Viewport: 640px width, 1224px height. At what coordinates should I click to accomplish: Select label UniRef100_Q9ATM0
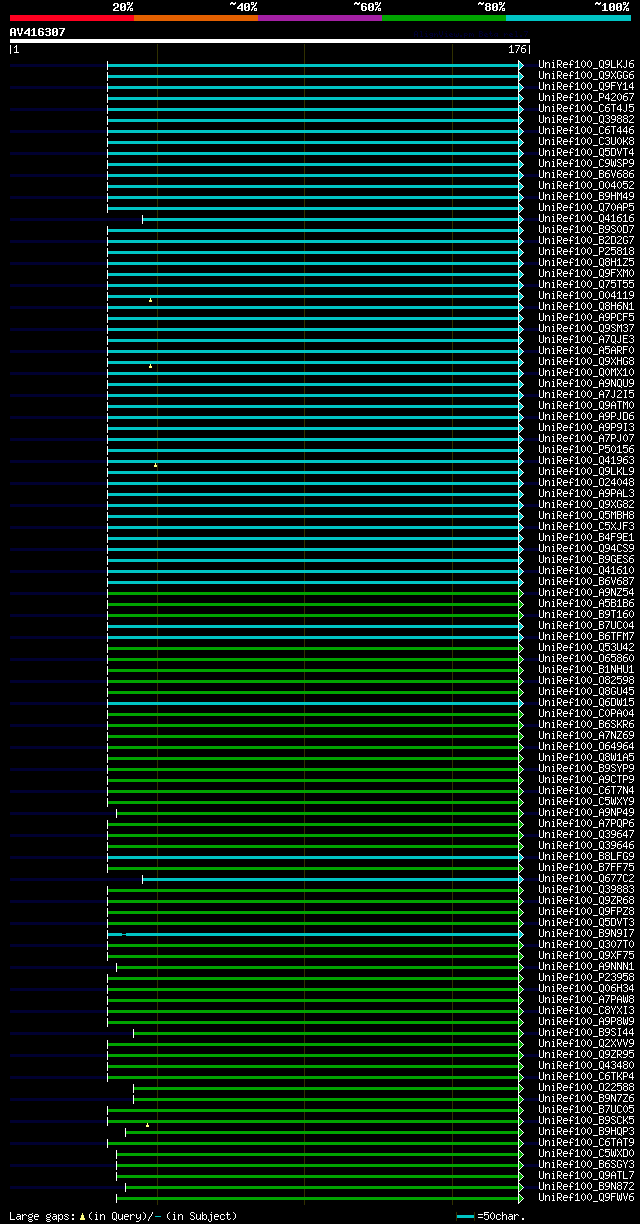click(586, 405)
